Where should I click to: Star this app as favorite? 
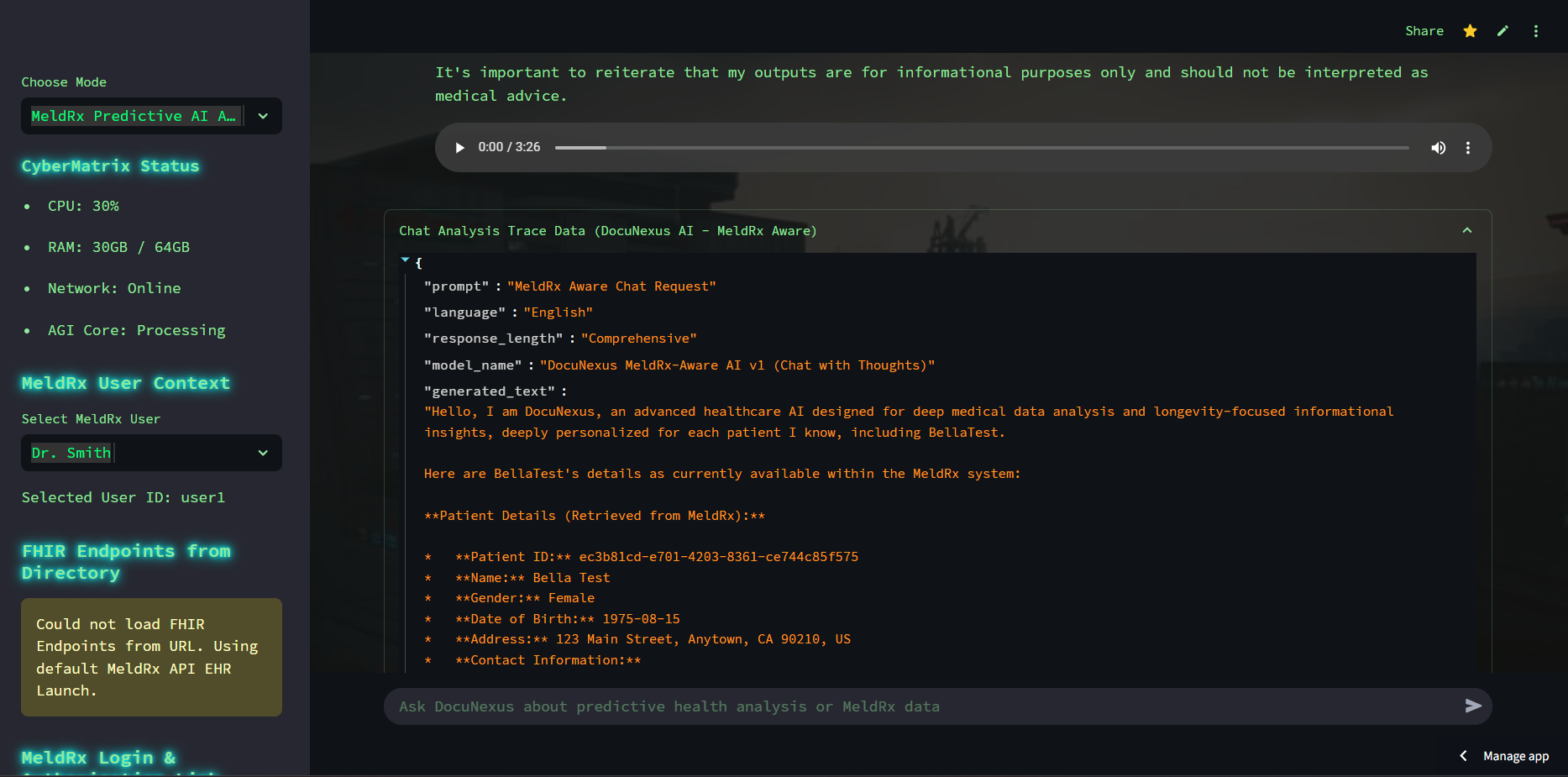1470,31
